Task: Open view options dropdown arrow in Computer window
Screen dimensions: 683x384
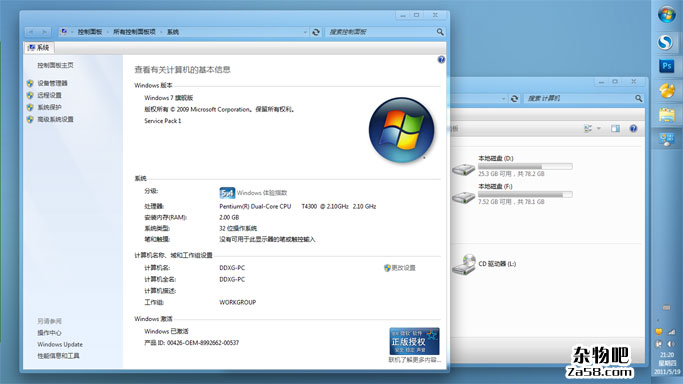Action: pyautogui.click(x=598, y=128)
